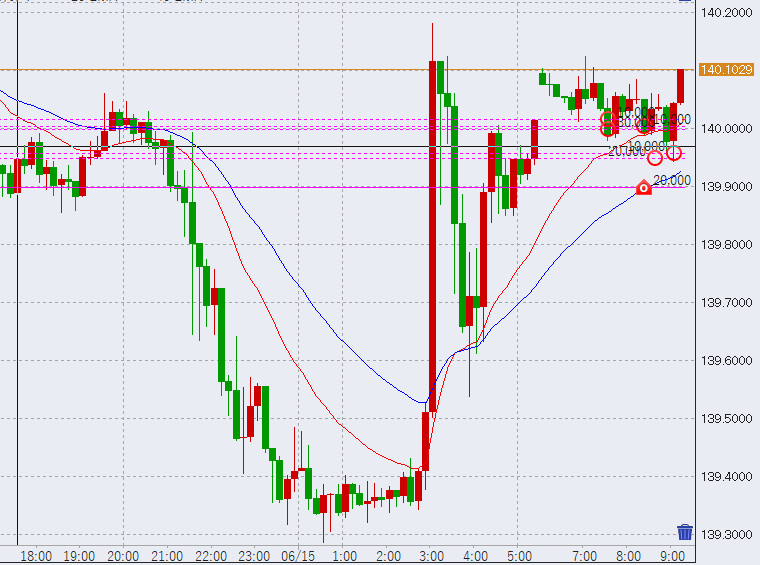
Task: Click the 139.6000 price axis label
Action: [x=727, y=361]
